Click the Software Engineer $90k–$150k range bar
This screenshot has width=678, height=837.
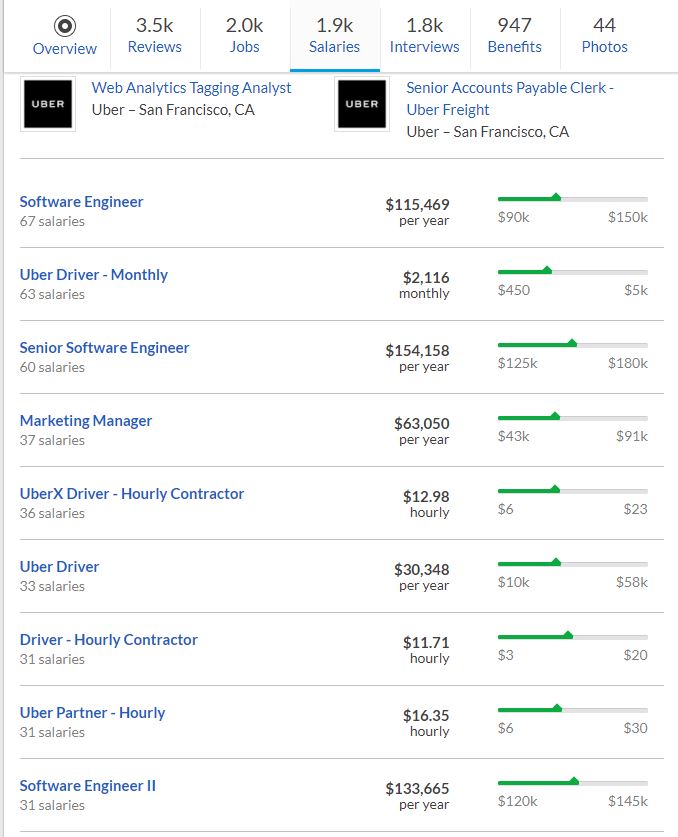tap(572, 199)
